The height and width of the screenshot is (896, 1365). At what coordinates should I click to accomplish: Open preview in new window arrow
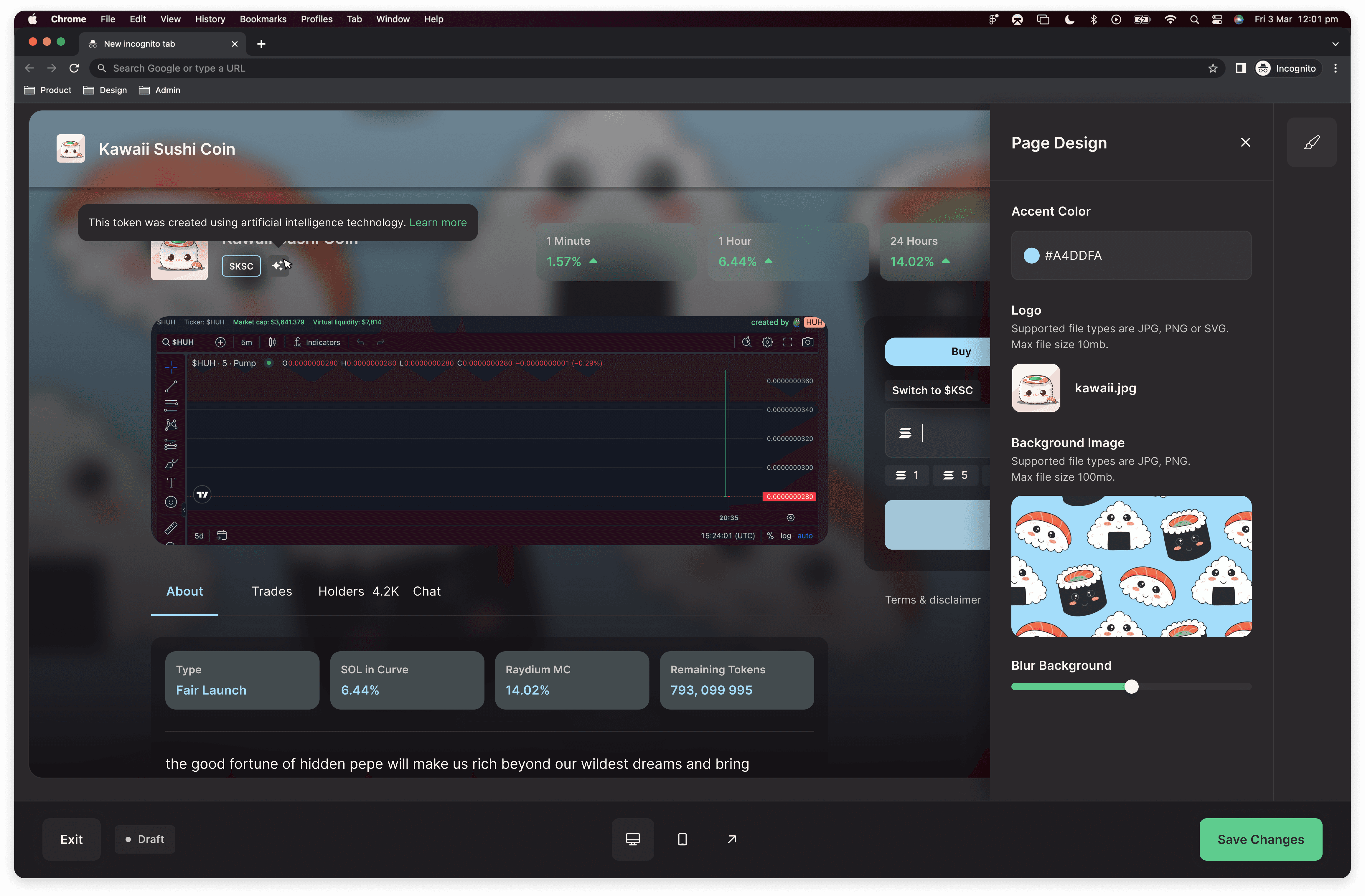[731, 839]
